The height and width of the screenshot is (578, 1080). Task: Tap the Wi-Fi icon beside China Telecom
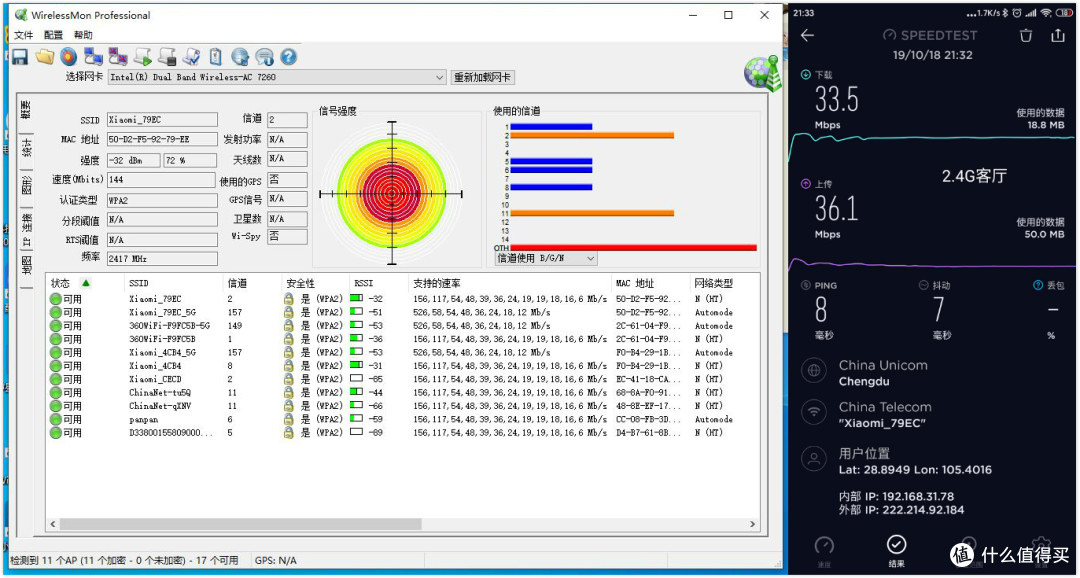click(x=815, y=413)
